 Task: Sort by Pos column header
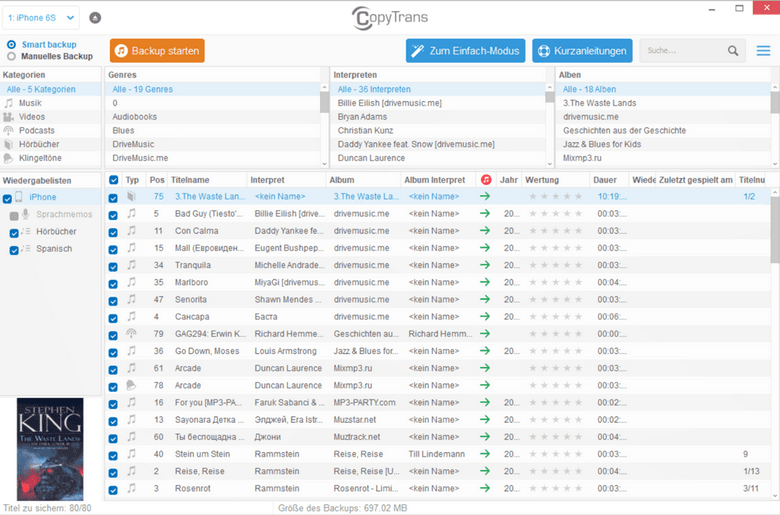tap(157, 180)
